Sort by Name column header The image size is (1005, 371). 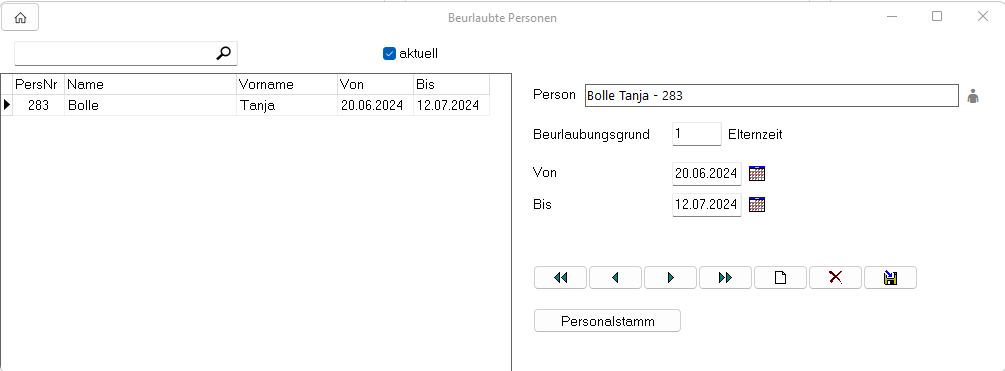coord(151,84)
